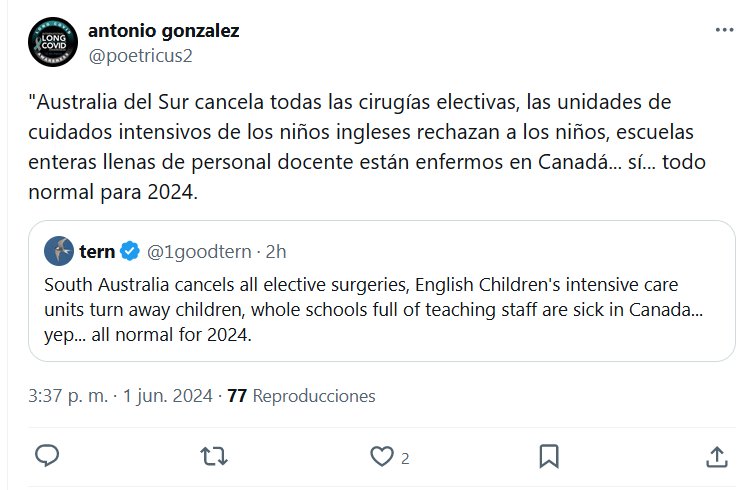Screen dimensions: 744x490
Task: Click the 2h timestamp on quoted tweet
Action: [x=276, y=249]
